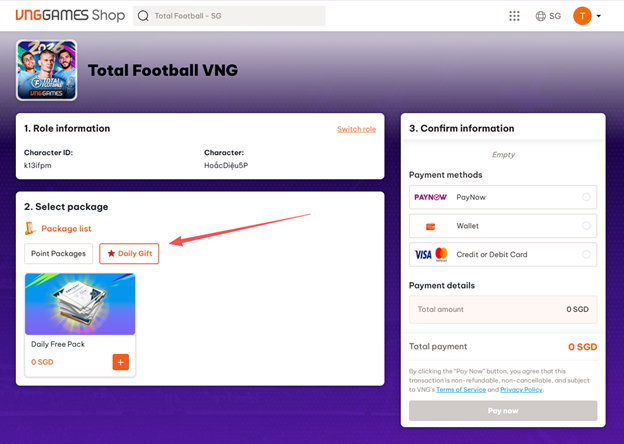Click the Total Football VNG game icon
The image size is (624, 444).
(46, 70)
